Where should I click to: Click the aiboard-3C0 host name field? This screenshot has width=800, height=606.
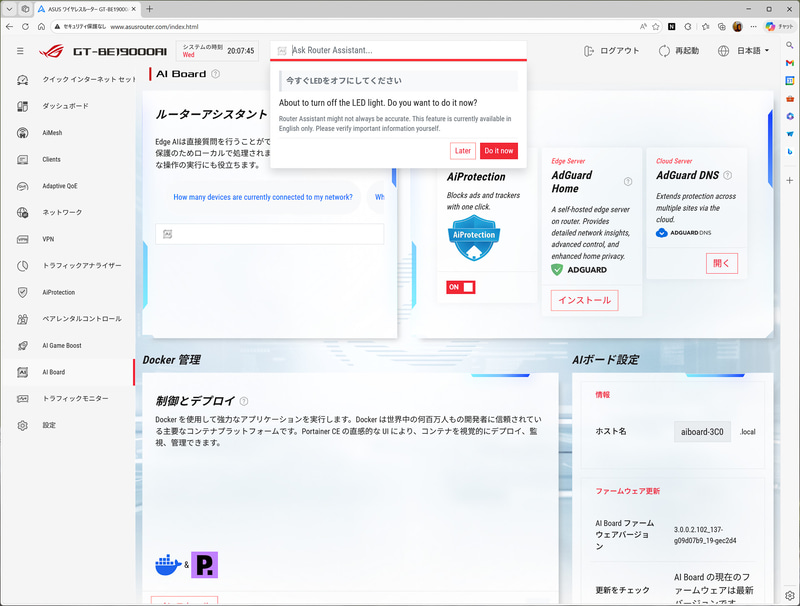pos(702,432)
